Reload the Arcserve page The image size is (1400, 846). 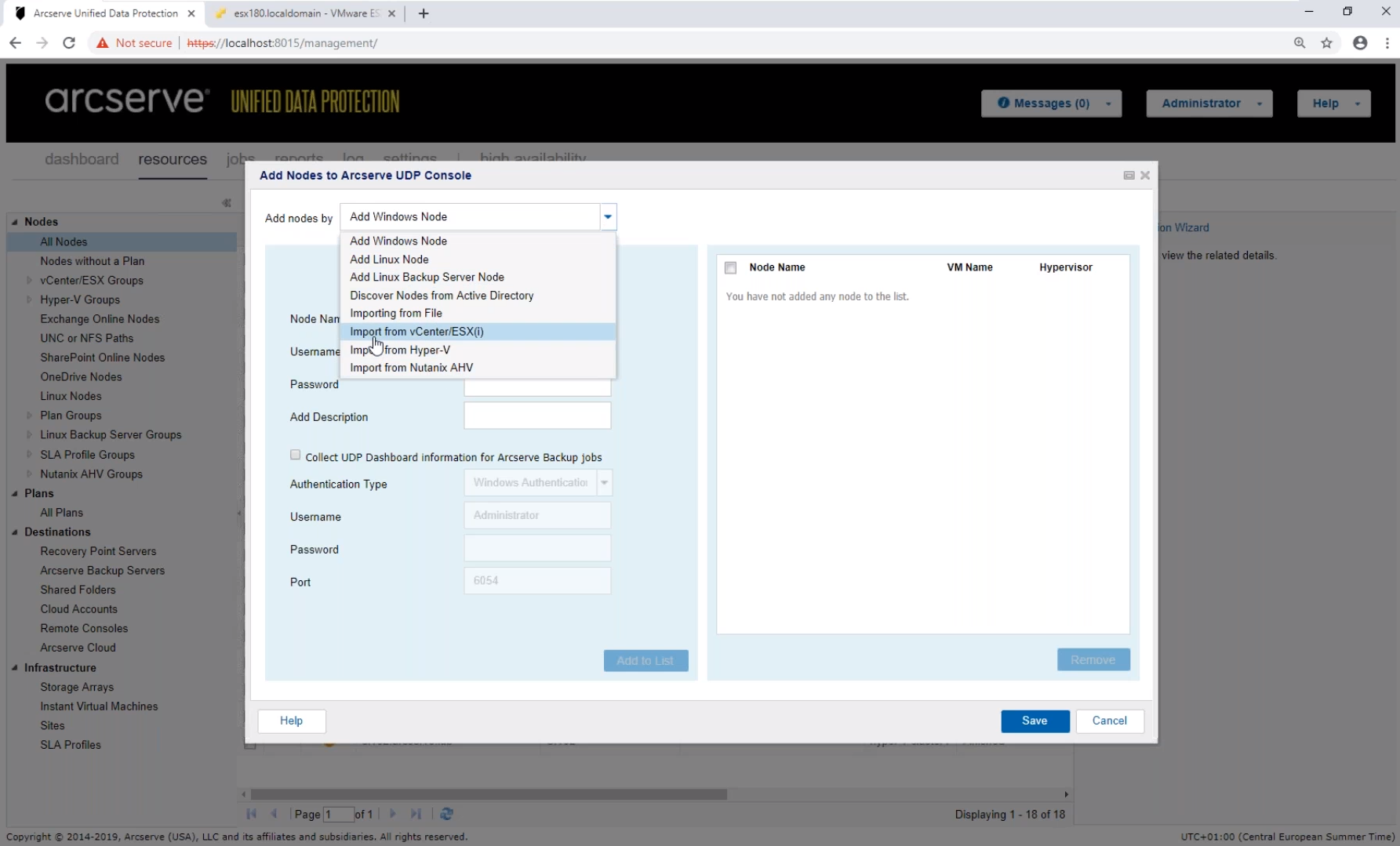click(69, 43)
